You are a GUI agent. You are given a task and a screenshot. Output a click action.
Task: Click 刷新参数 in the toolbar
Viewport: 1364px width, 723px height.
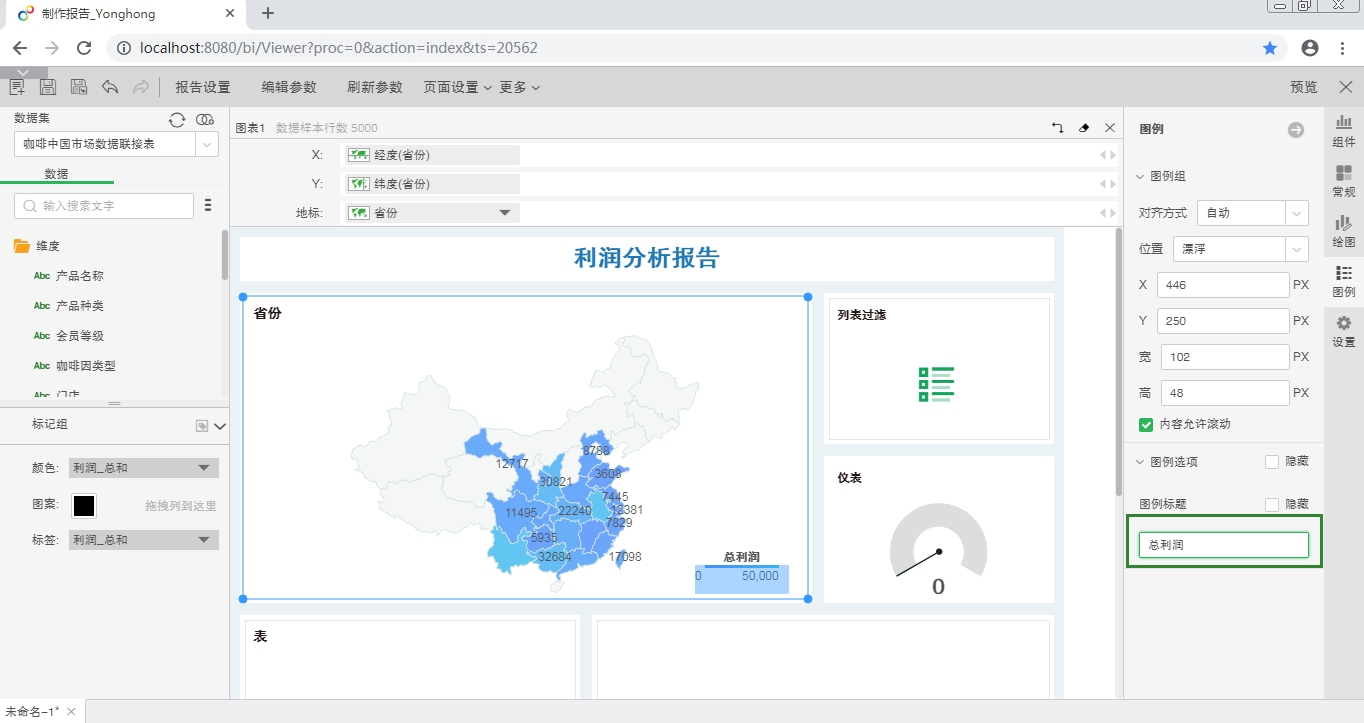373,87
